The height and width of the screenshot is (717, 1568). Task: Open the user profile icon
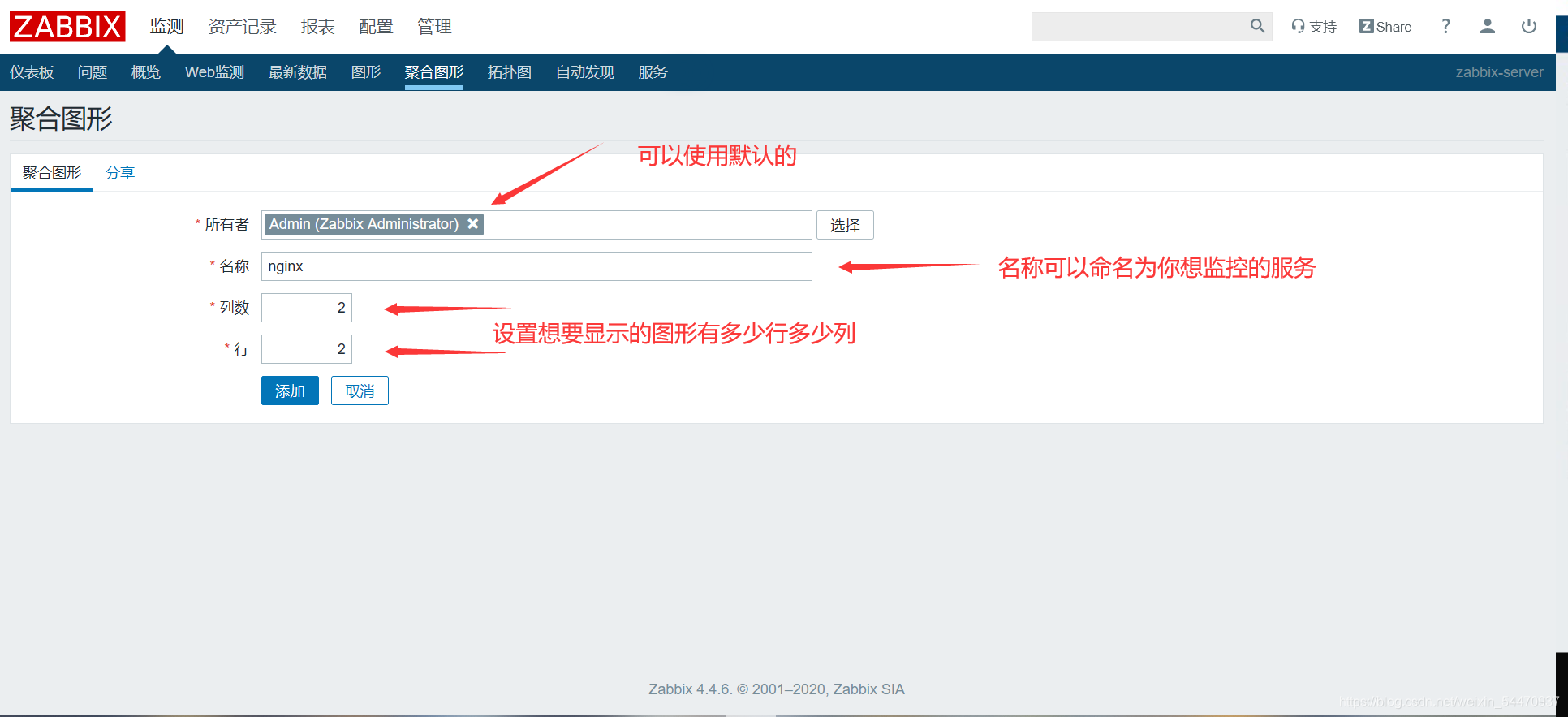click(x=1487, y=27)
